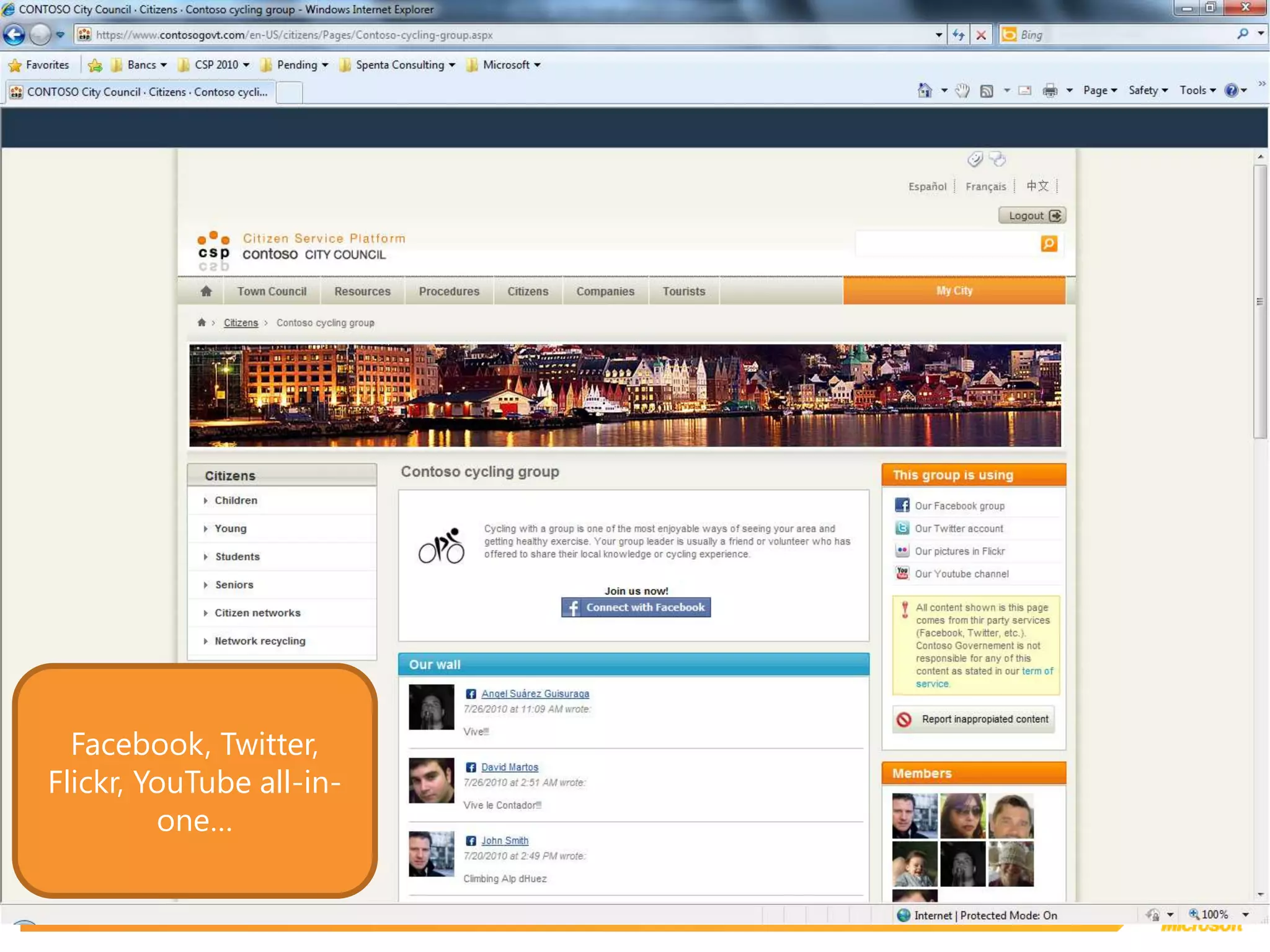Open Angel Suárez Guisuraga profile link
Image resolution: width=1270 pixels, height=952 pixels.
tap(535, 694)
